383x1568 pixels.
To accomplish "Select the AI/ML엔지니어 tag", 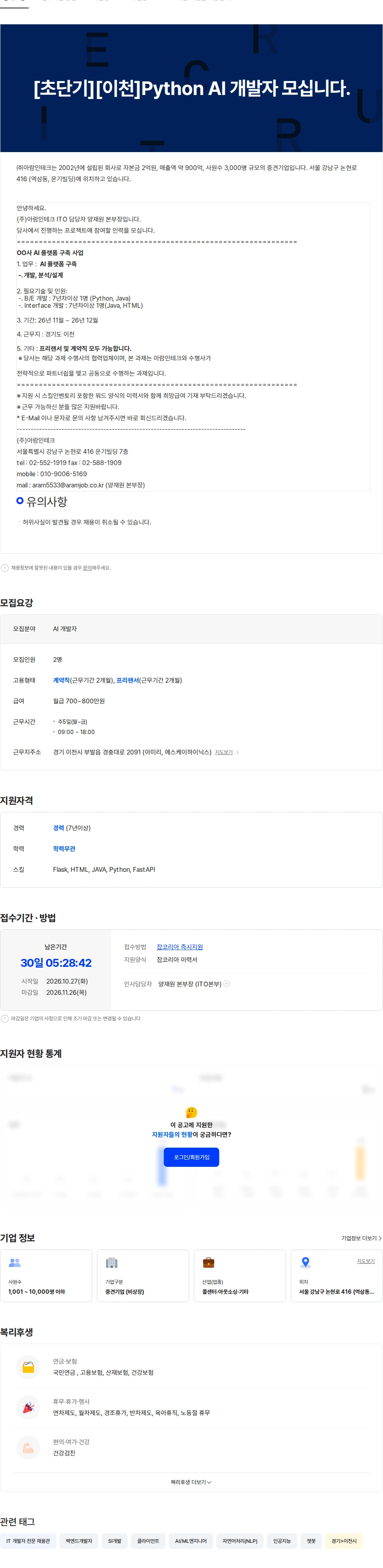I will [191, 1541].
